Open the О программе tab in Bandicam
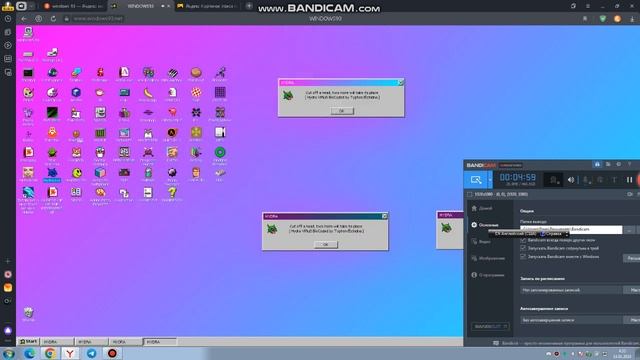This screenshot has width=640, height=360. click(x=488, y=275)
